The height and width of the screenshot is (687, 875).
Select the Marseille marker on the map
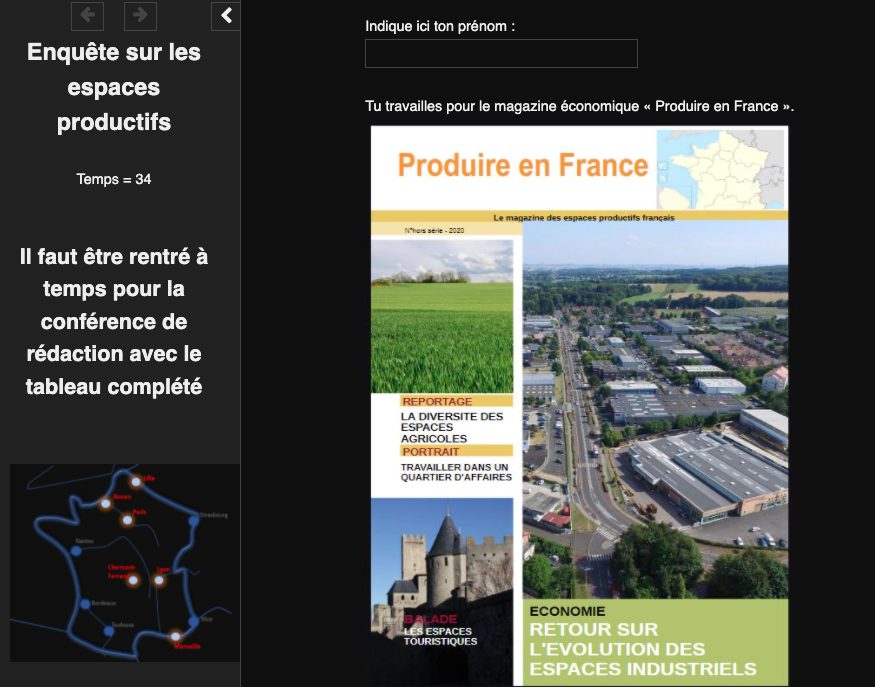click(x=176, y=635)
